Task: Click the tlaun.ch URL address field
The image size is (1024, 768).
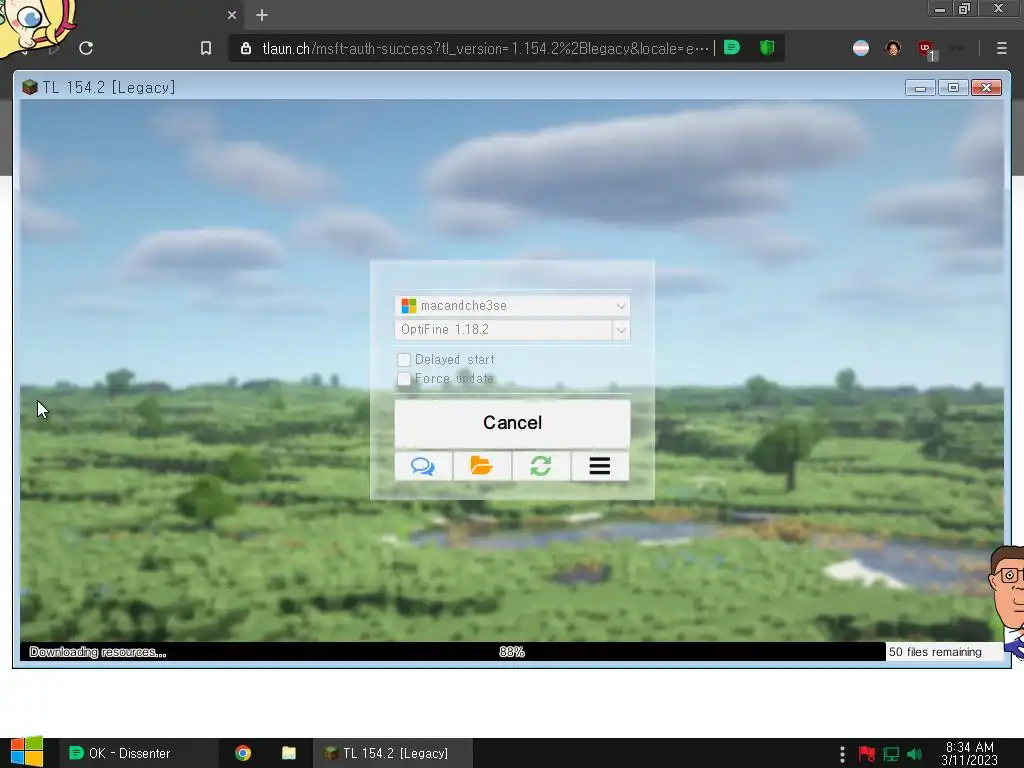Action: point(485,48)
